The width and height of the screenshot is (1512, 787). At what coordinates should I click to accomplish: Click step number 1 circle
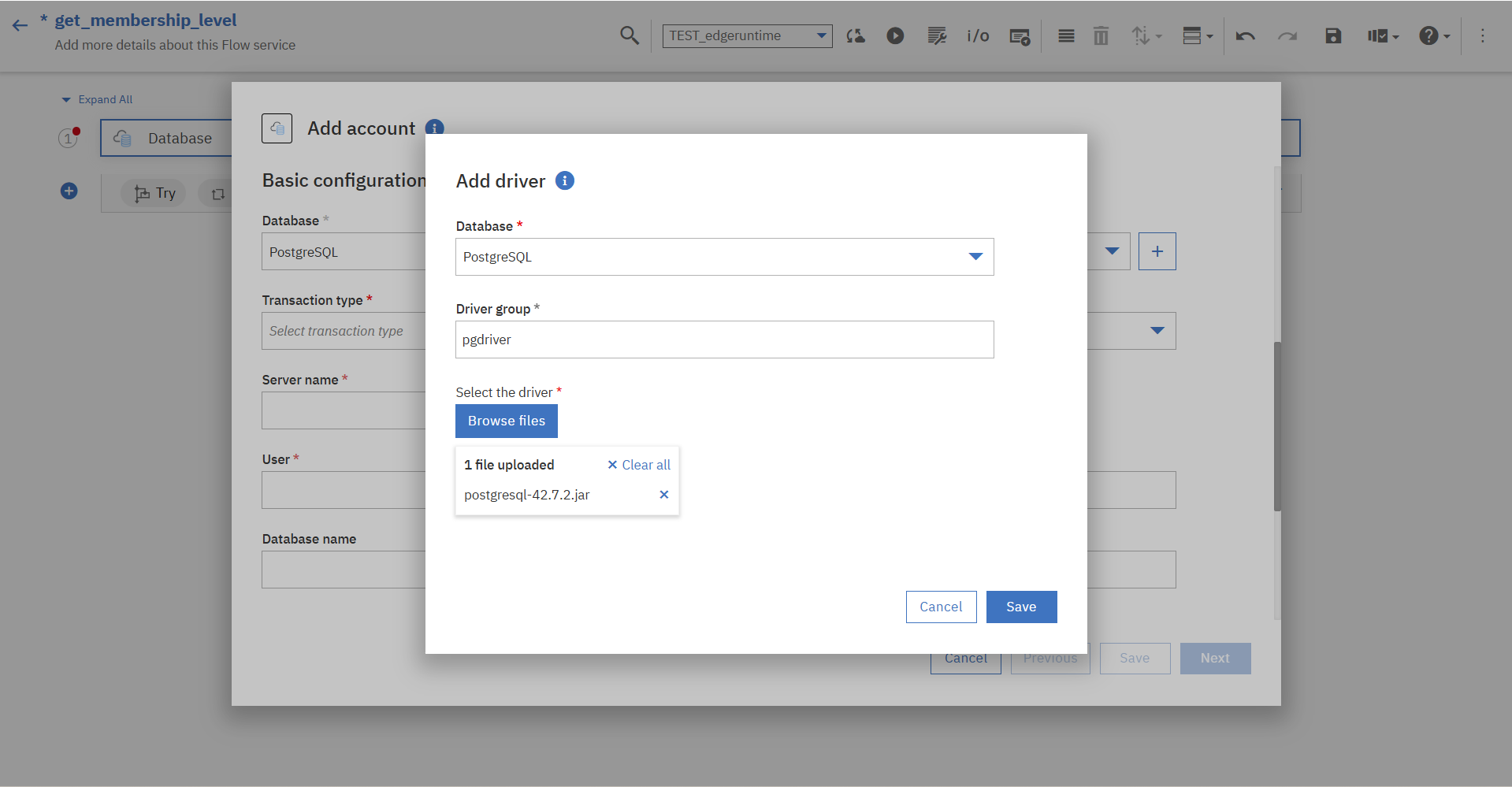[x=68, y=139]
